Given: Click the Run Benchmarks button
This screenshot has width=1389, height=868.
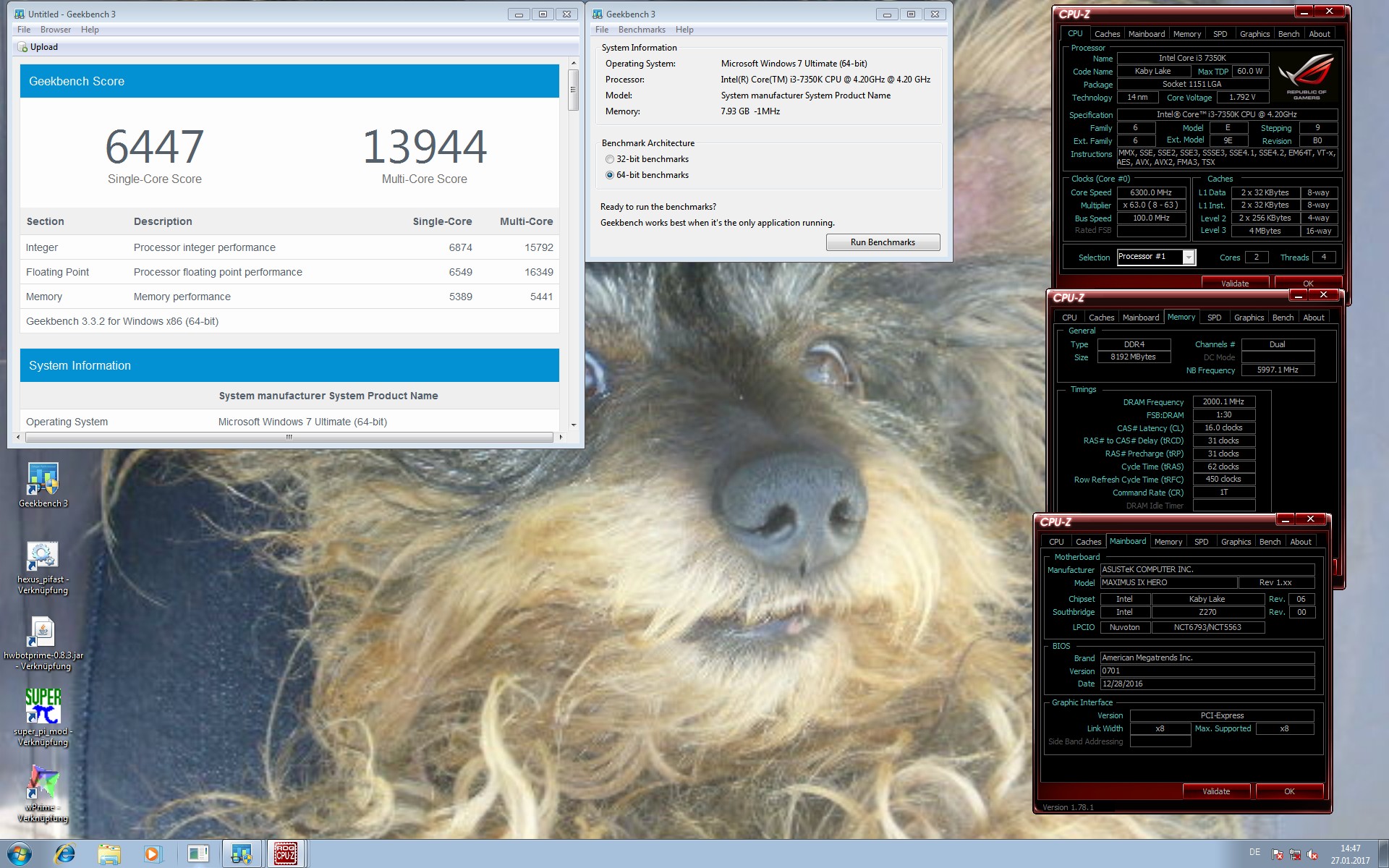Looking at the screenshot, I should 883,242.
